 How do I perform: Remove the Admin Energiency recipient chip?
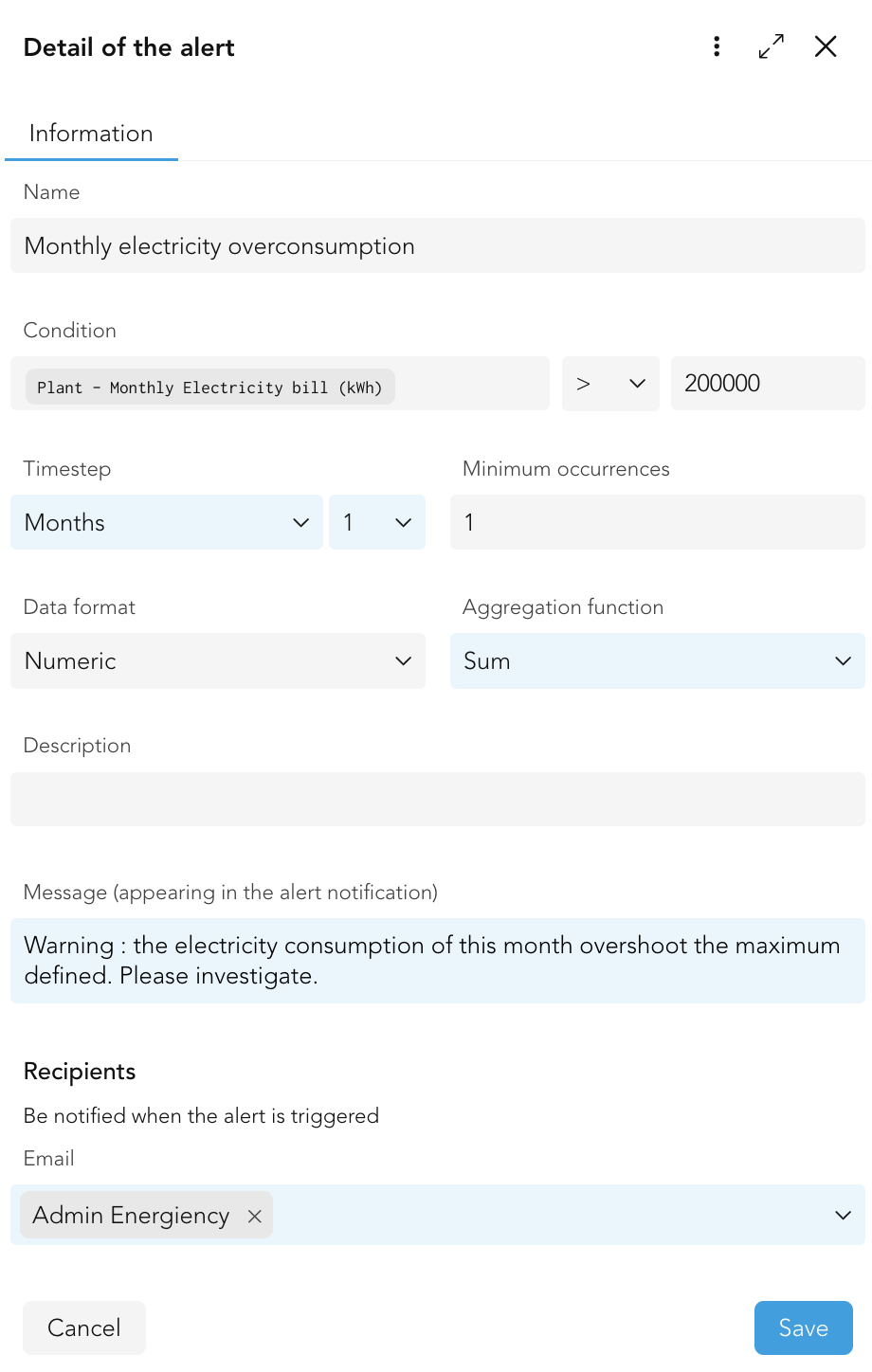coord(254,1216)
